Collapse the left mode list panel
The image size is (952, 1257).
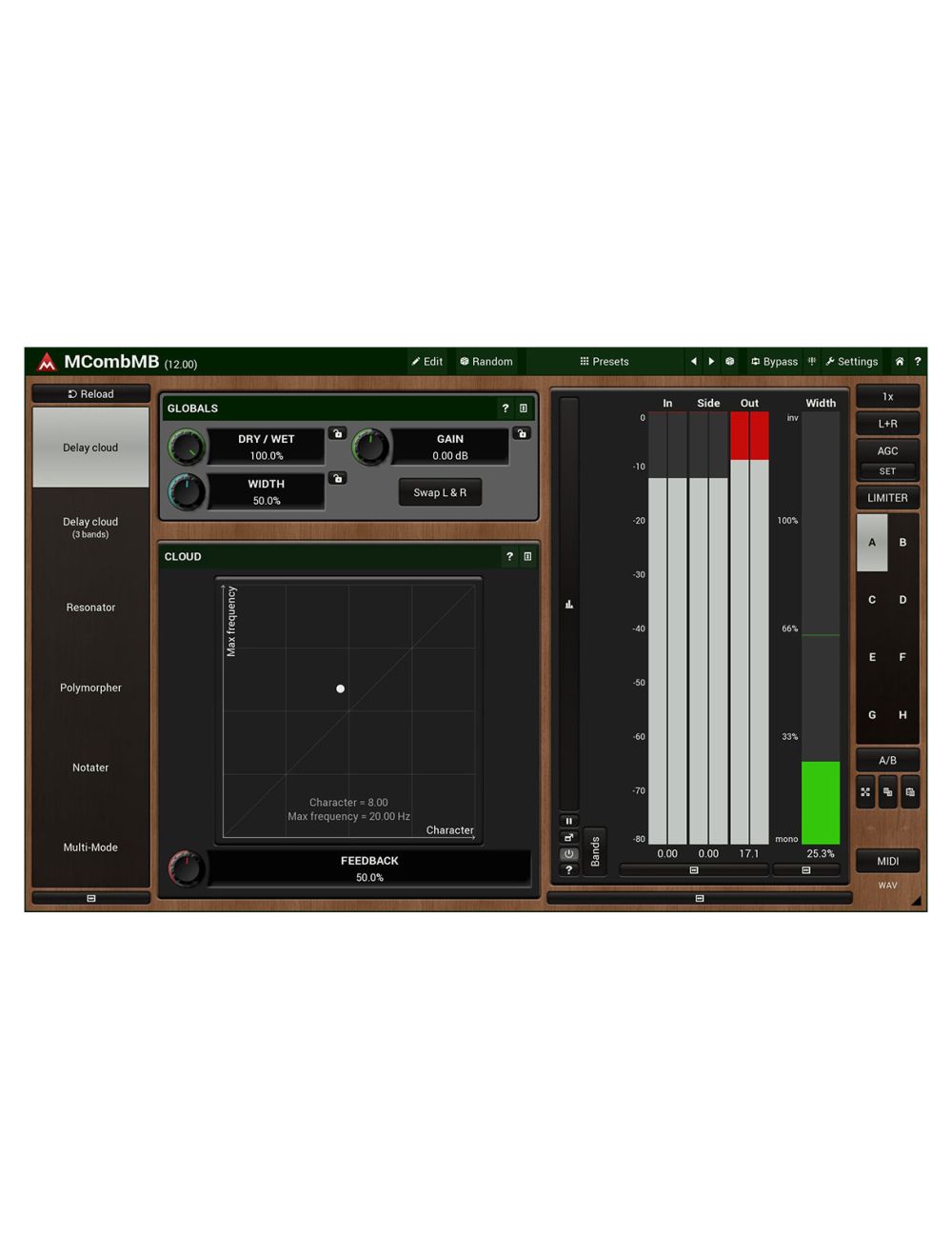point(91,898)
